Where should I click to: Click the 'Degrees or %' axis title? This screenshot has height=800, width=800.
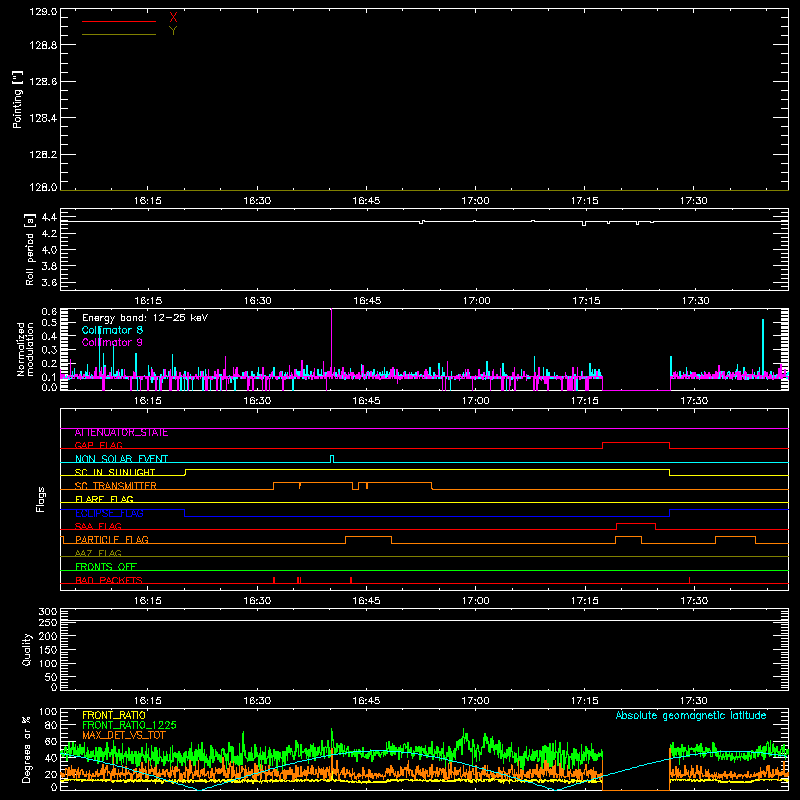[x=27, y=750]
